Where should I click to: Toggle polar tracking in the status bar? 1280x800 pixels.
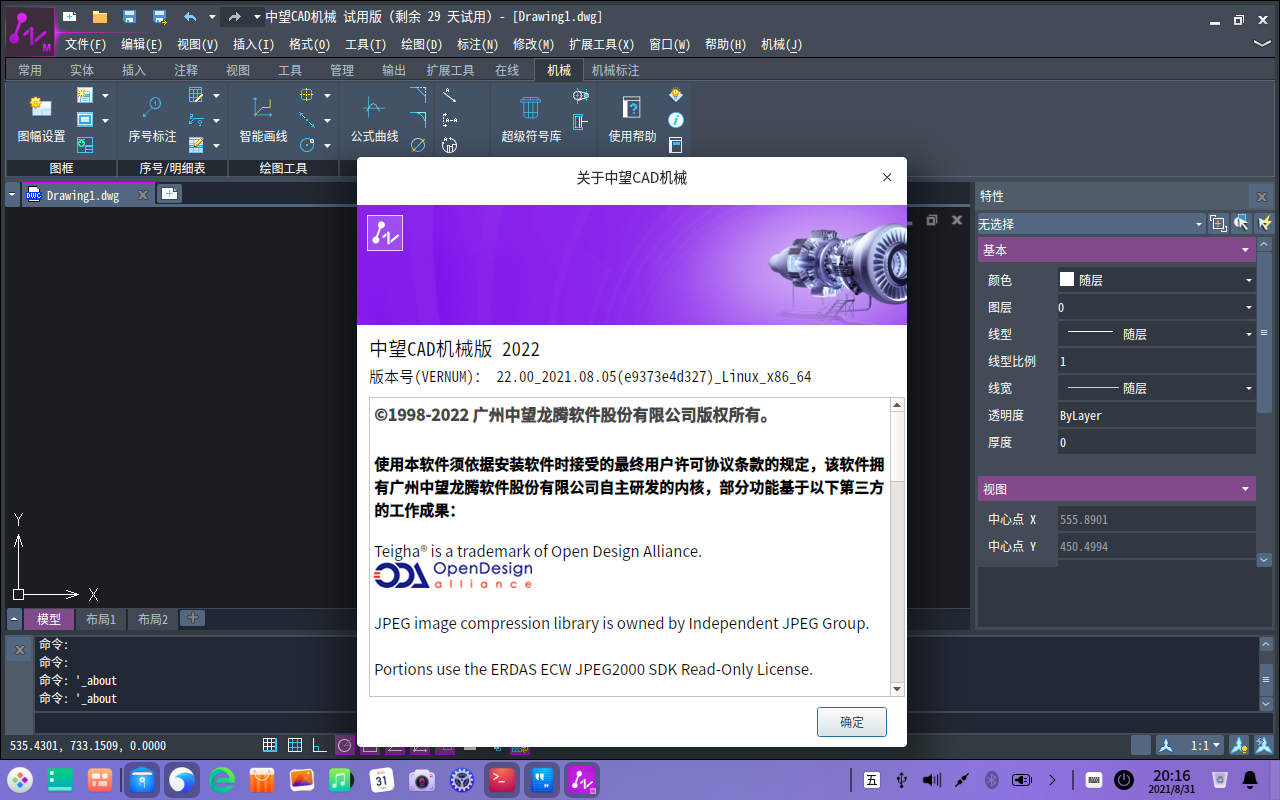[x=345, y=745]
